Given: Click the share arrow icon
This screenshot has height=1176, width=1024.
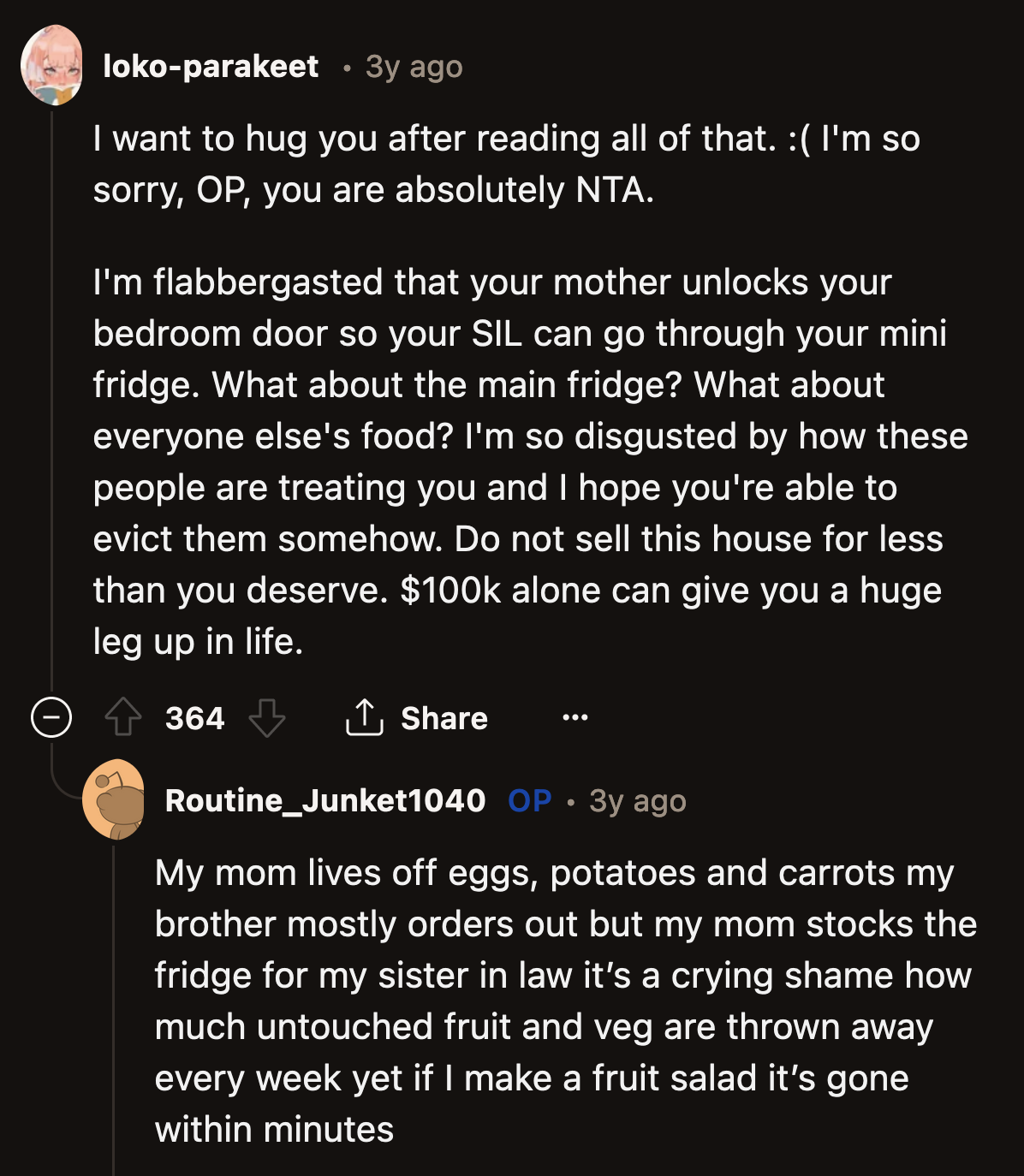Looking at the screenshot, I should coord(364,717).
